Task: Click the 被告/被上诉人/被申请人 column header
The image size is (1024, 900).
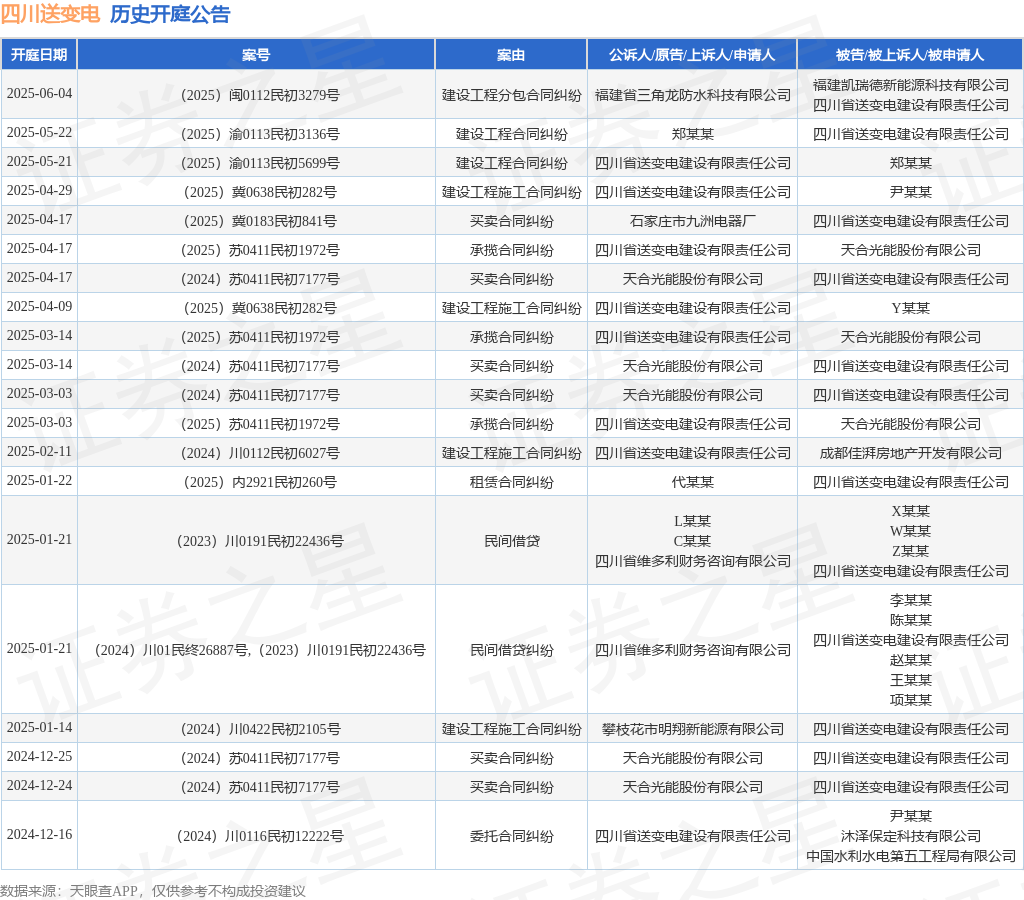Action: [910, 55]
